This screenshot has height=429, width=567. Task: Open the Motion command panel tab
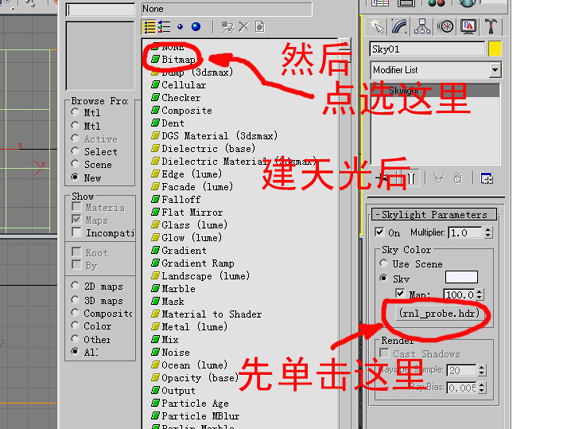click(x=445, y=27)
